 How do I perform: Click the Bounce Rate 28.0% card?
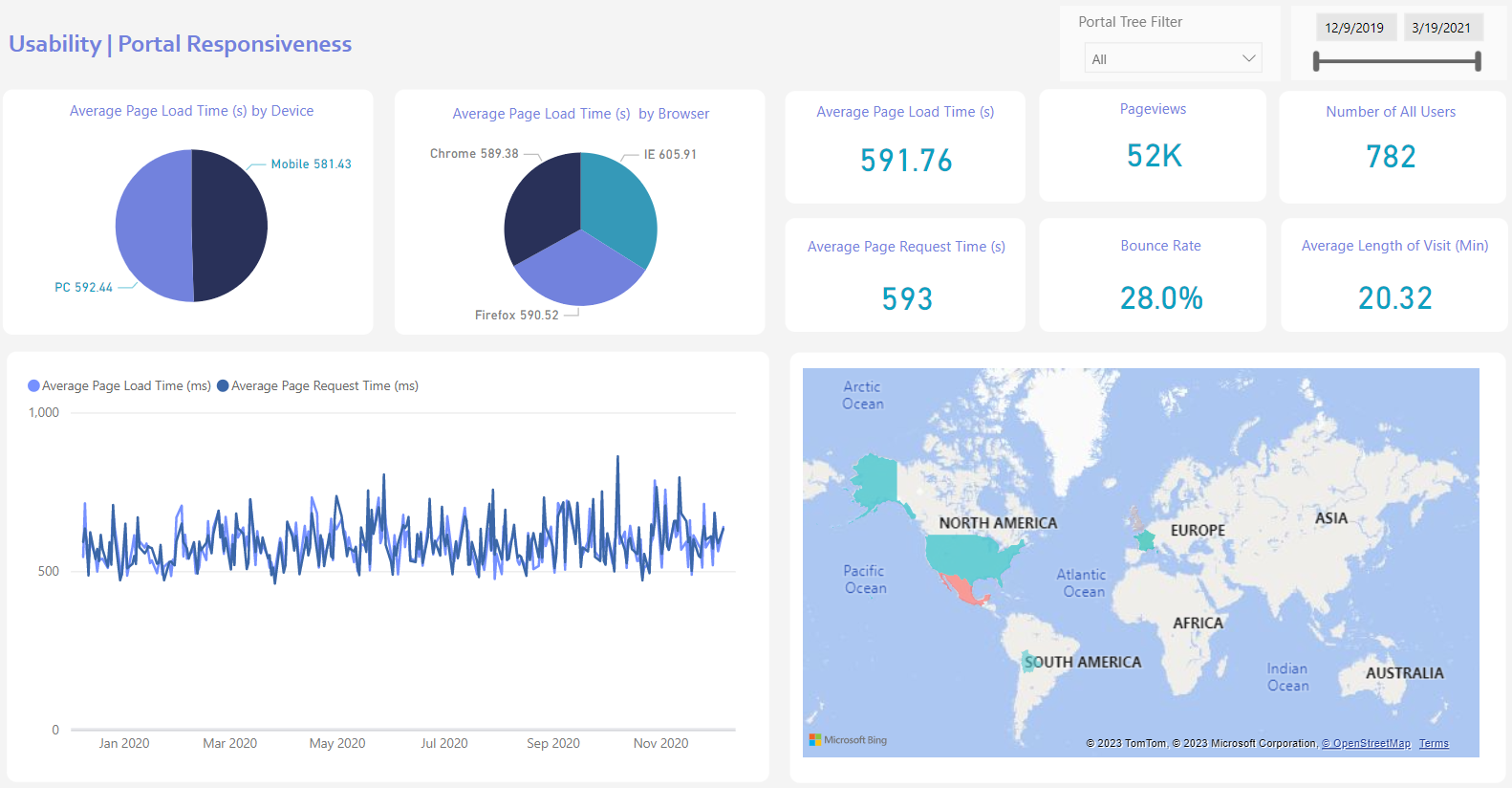click(1153, 275)
